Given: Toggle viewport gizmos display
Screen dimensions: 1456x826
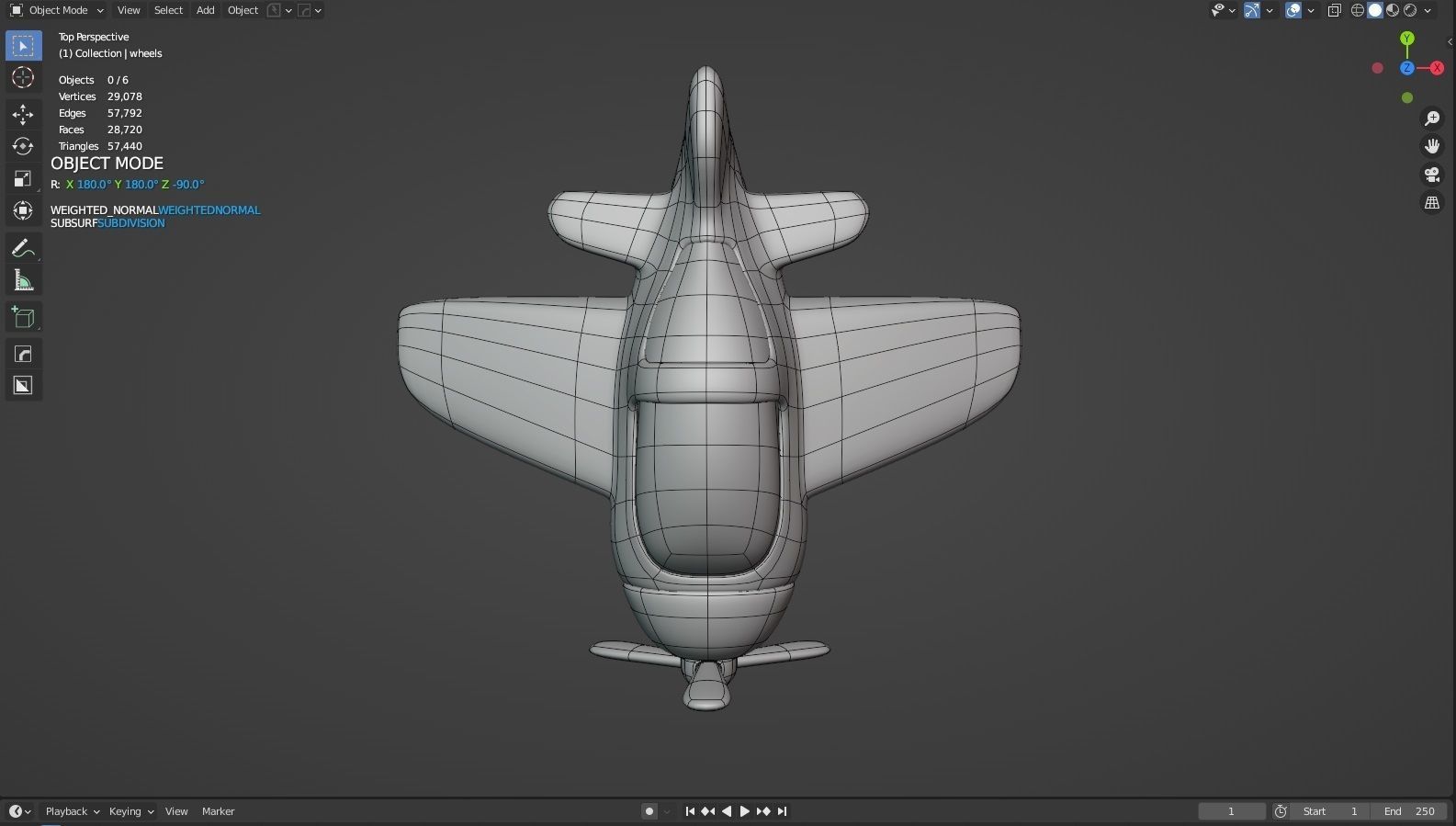Looking at the screenshot, I should (x=1252, y=10).
